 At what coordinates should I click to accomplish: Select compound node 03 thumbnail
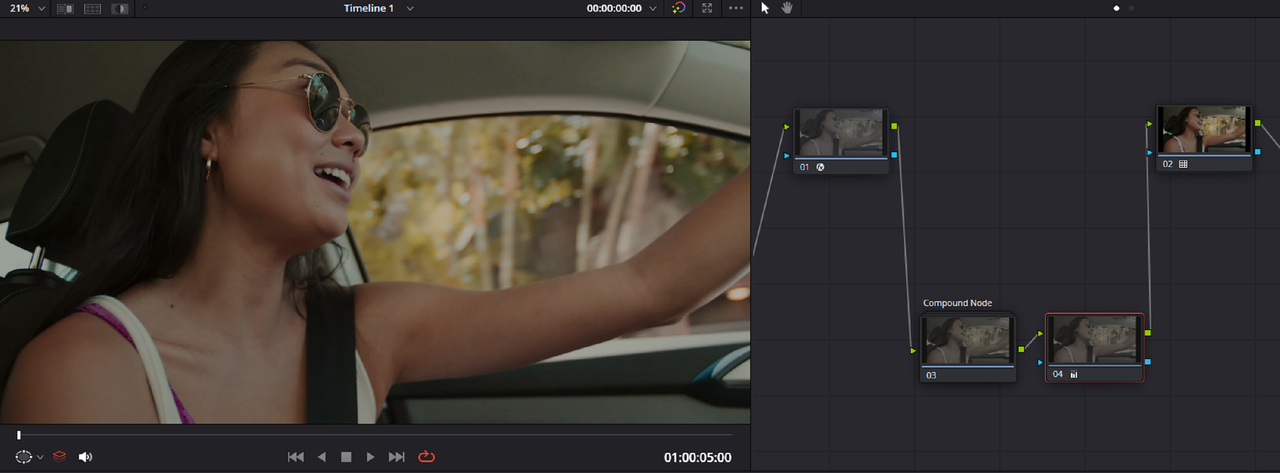(967, 341)
